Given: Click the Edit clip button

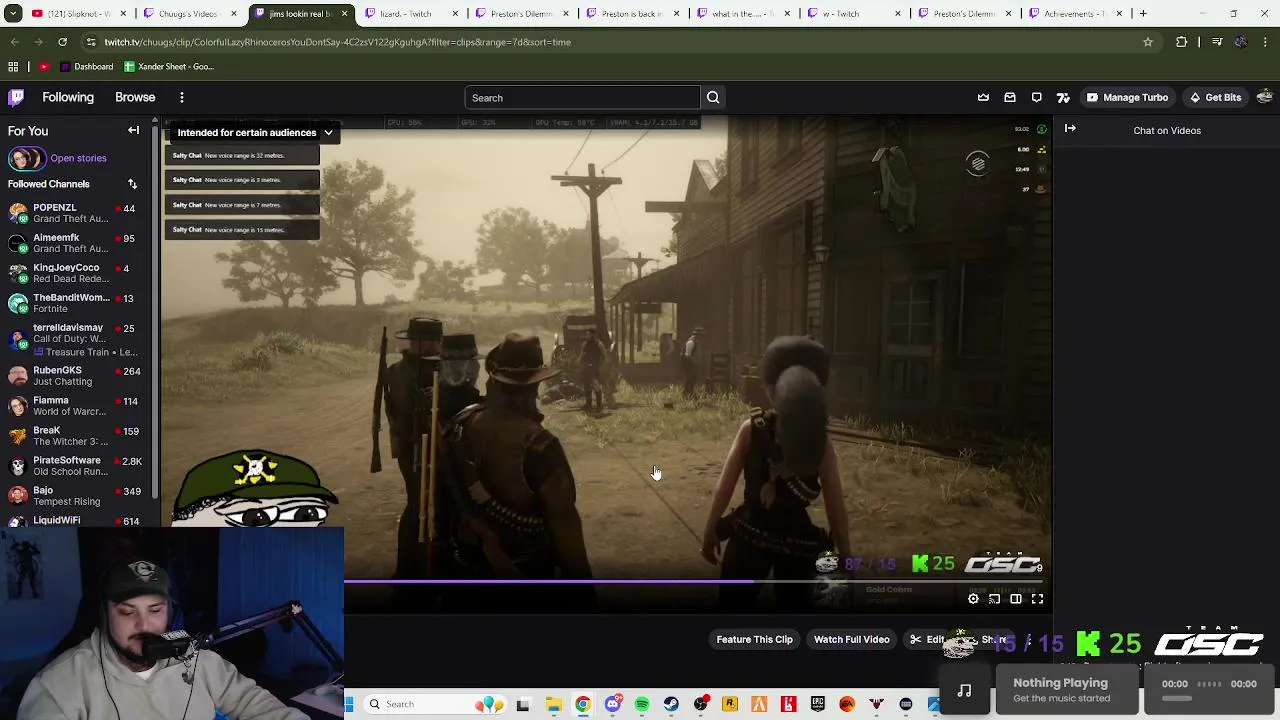Looking at the screenshot, I should click(x=928, y=640).
